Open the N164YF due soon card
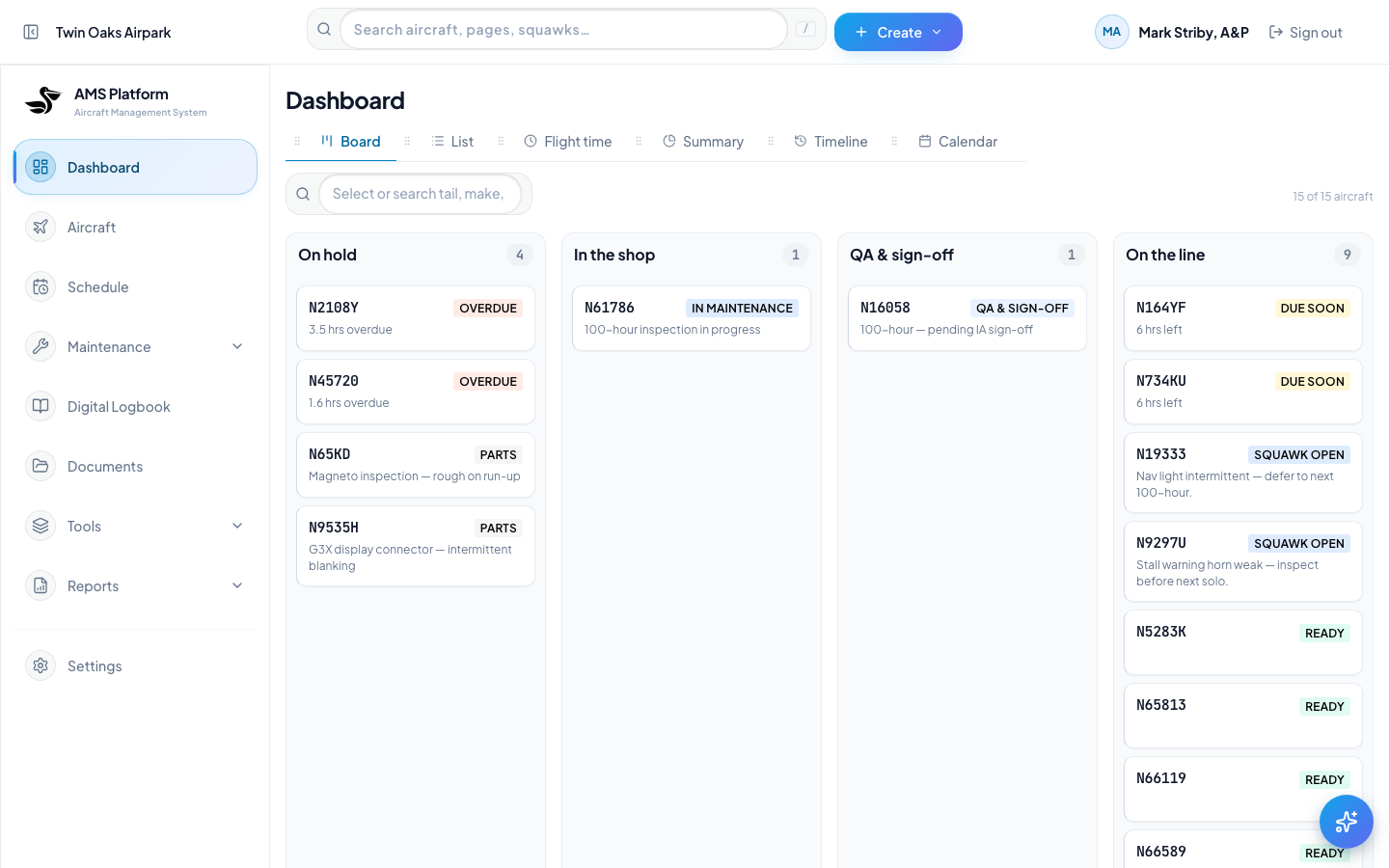Viewport: 1389px width, 868px height. (x=1243, y=318)
